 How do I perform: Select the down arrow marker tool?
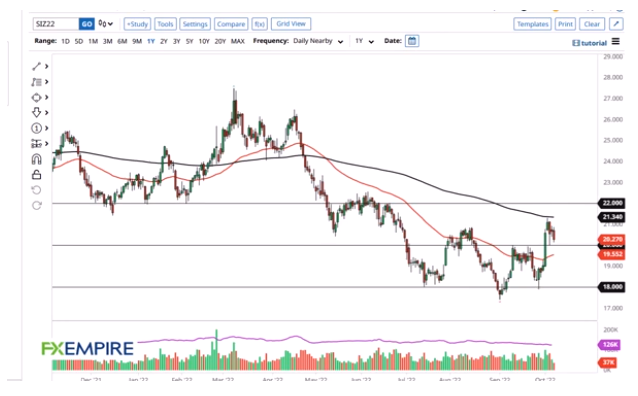37,112
